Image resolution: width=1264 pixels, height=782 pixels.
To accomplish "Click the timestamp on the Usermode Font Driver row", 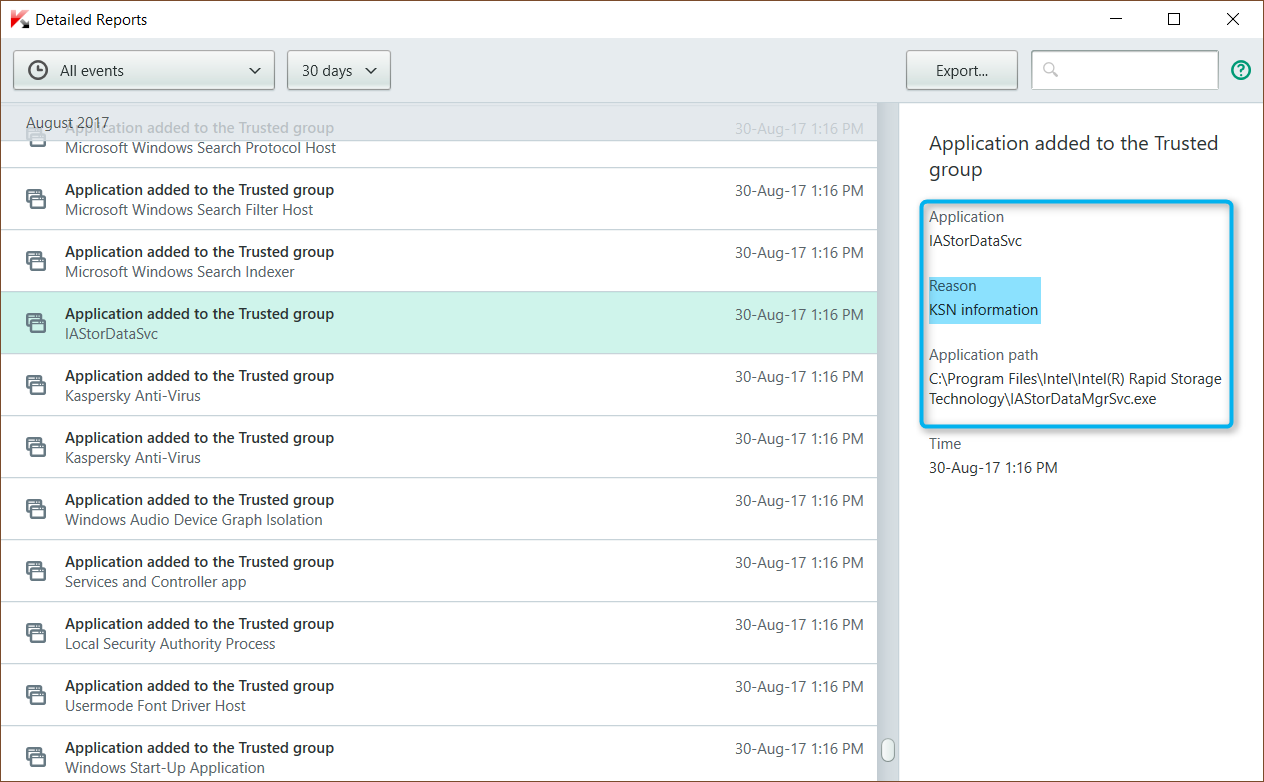I will click(799, 687).
